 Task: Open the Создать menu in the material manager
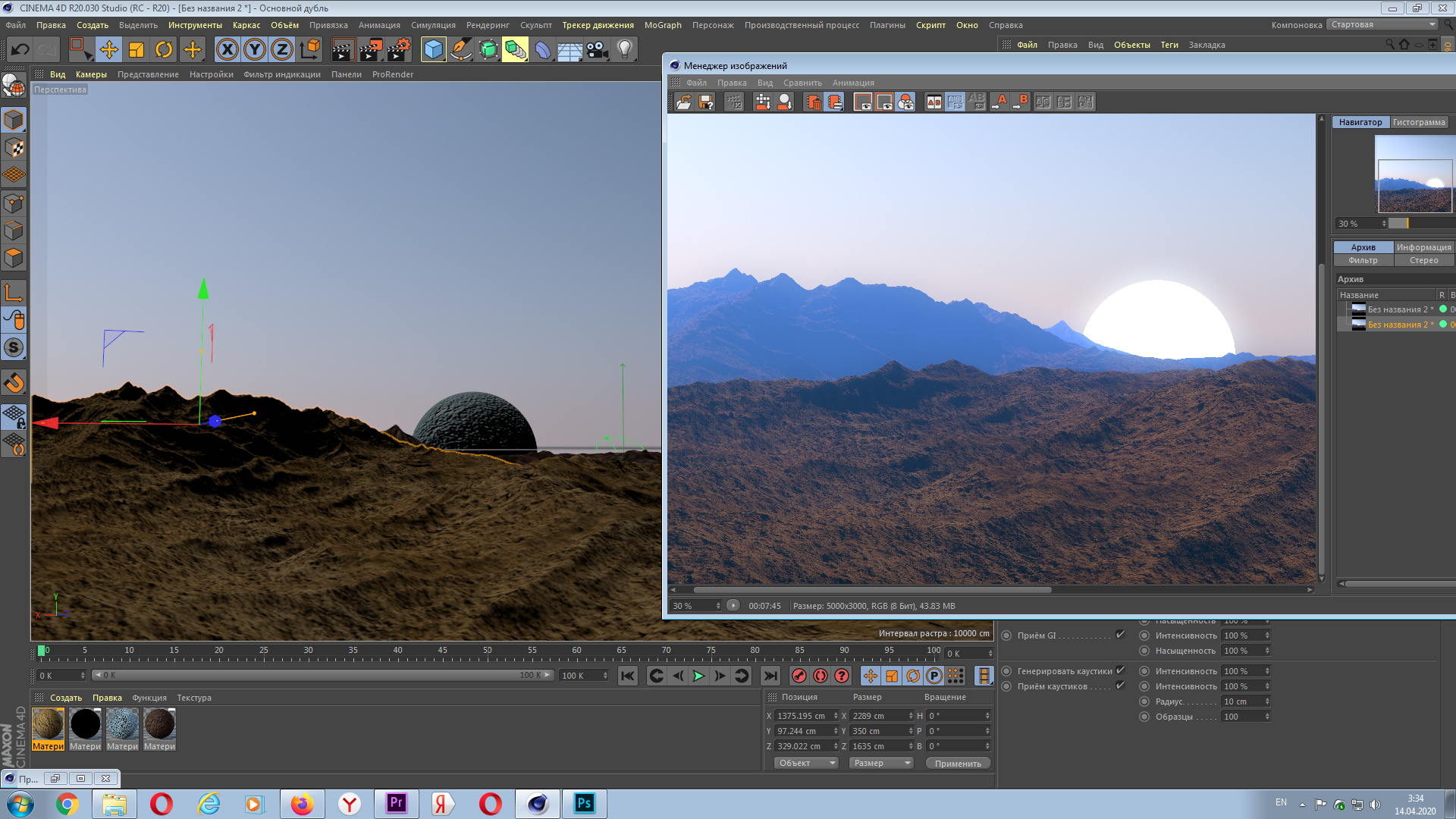(66, 698)
